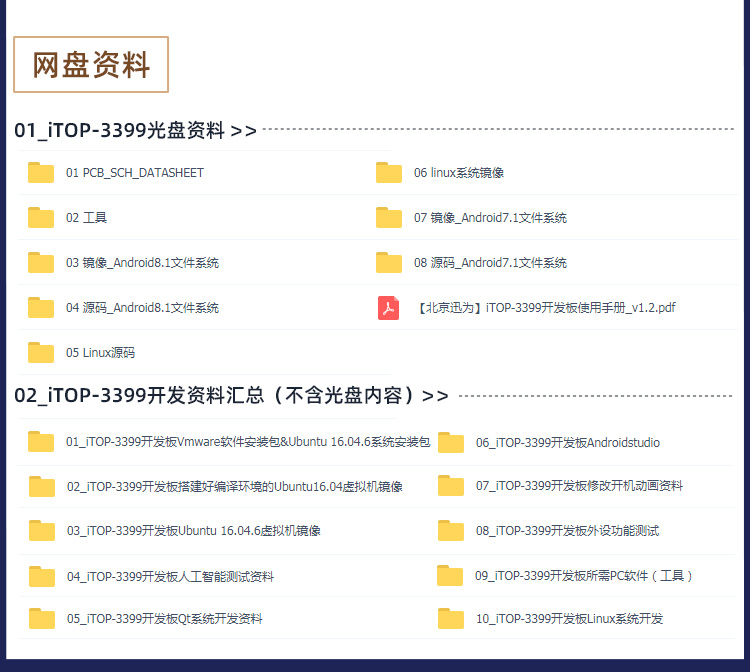This screenshot has width=750, height=672.
Task: Open folder icon for 06_iTOP-3399开发板Androidstudio
Action: tap(451, 442)
